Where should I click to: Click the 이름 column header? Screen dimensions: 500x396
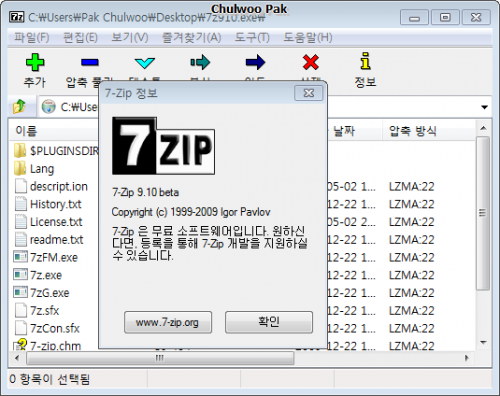(26, 131)
